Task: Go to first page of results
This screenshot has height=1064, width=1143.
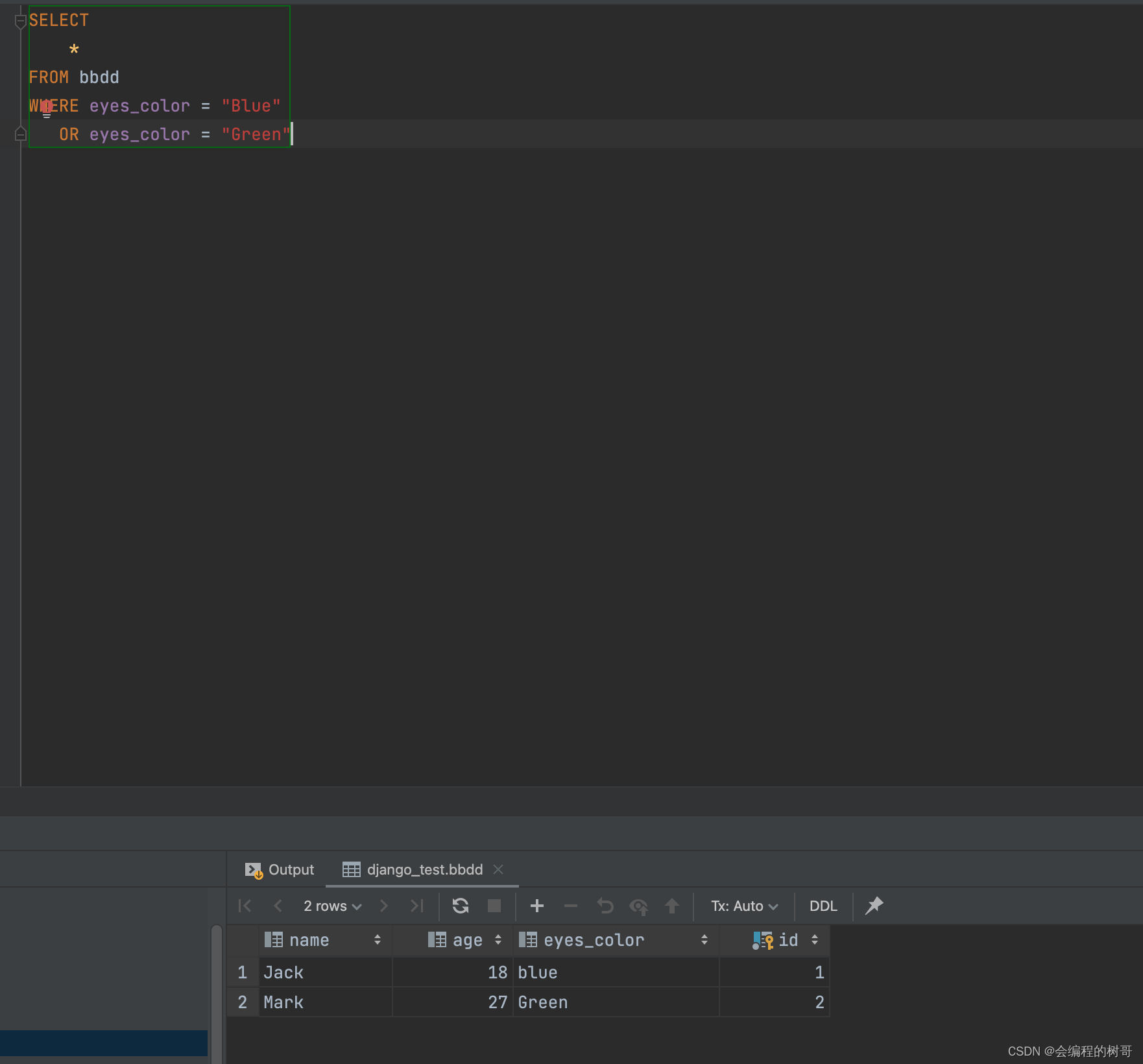Action: (x=245, y=906)
